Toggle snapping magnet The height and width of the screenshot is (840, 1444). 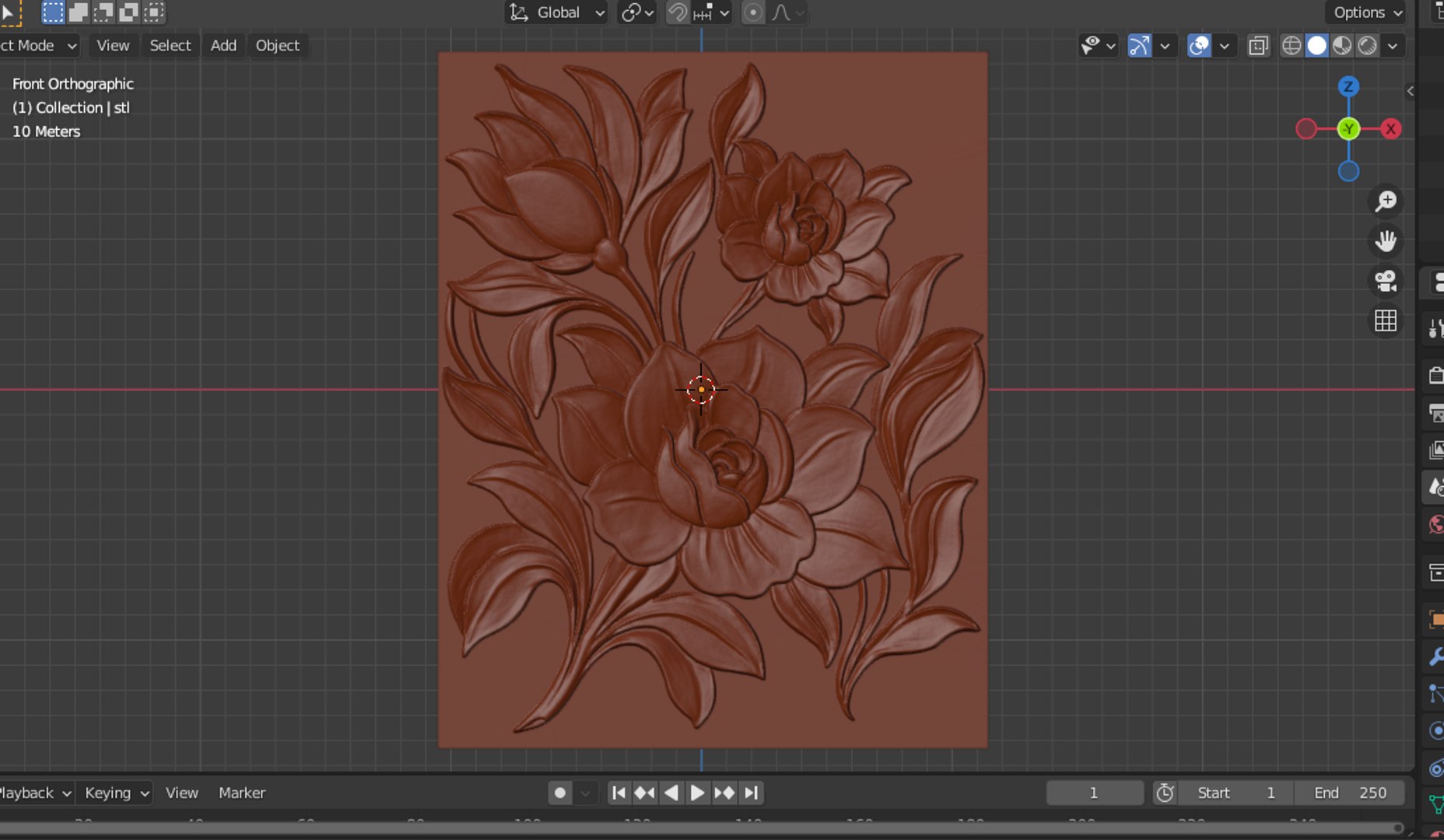point(677,12)
